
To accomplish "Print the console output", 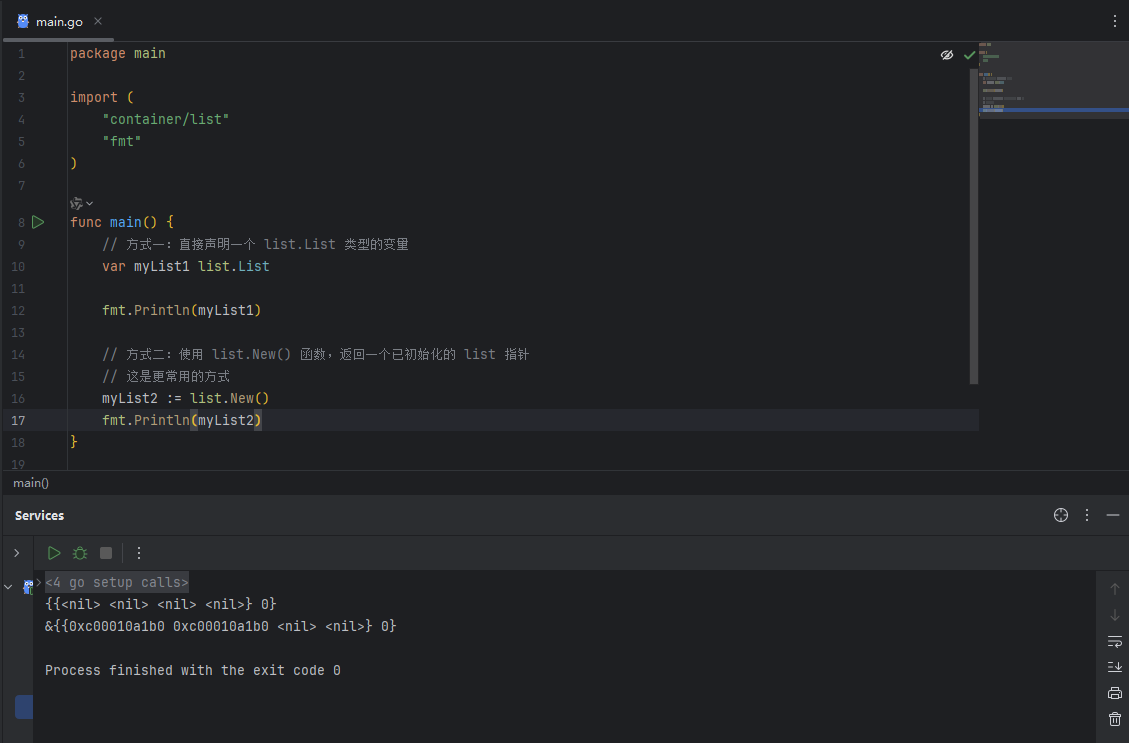I will click(x=1115, y=693).
